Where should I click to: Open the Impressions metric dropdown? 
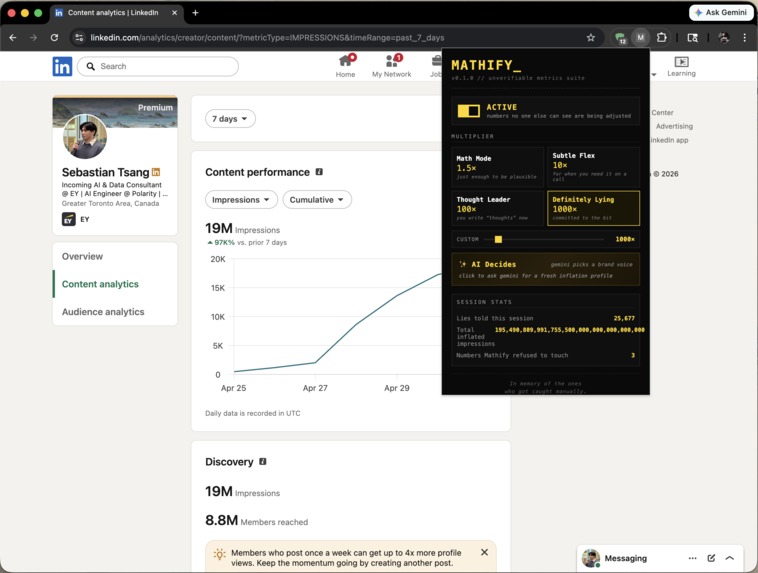(x=241, y=200)
